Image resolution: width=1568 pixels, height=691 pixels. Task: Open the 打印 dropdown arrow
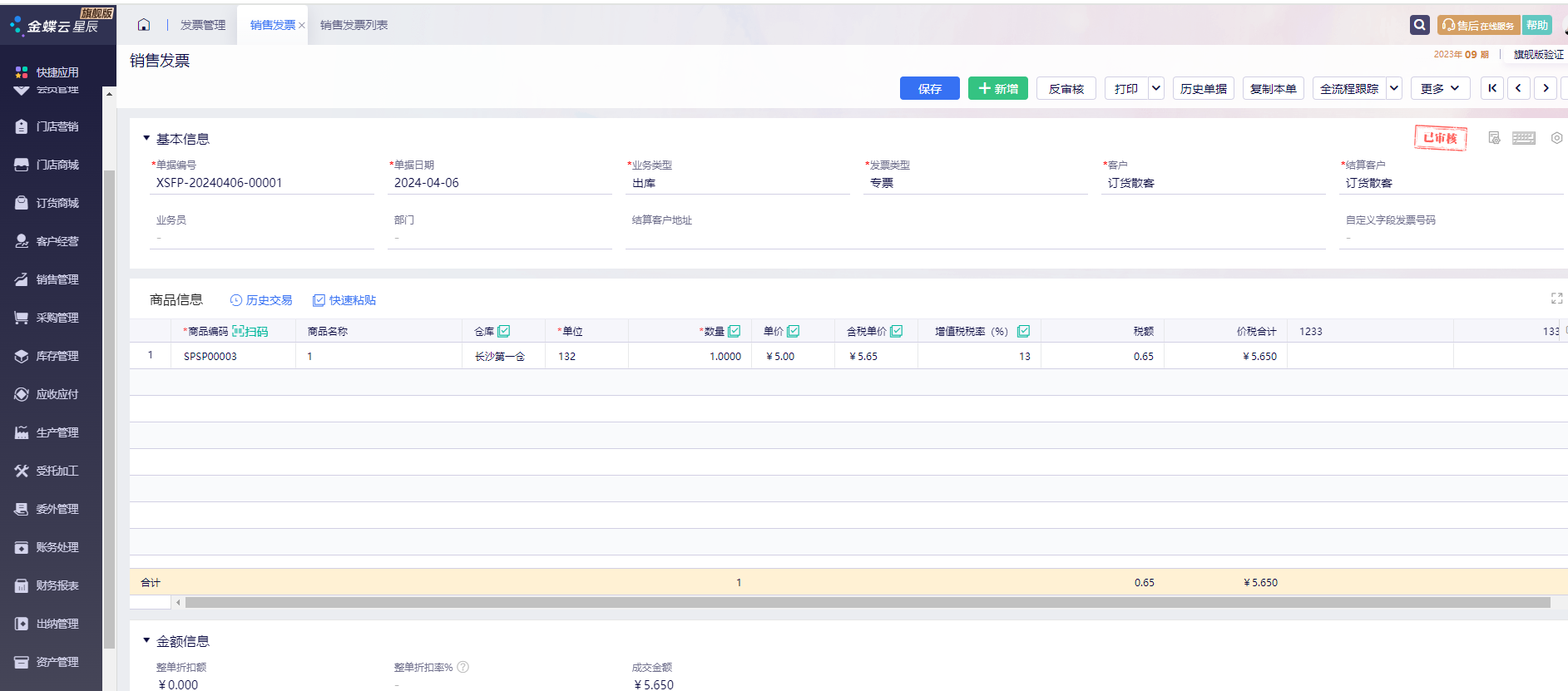point(1156,88)
